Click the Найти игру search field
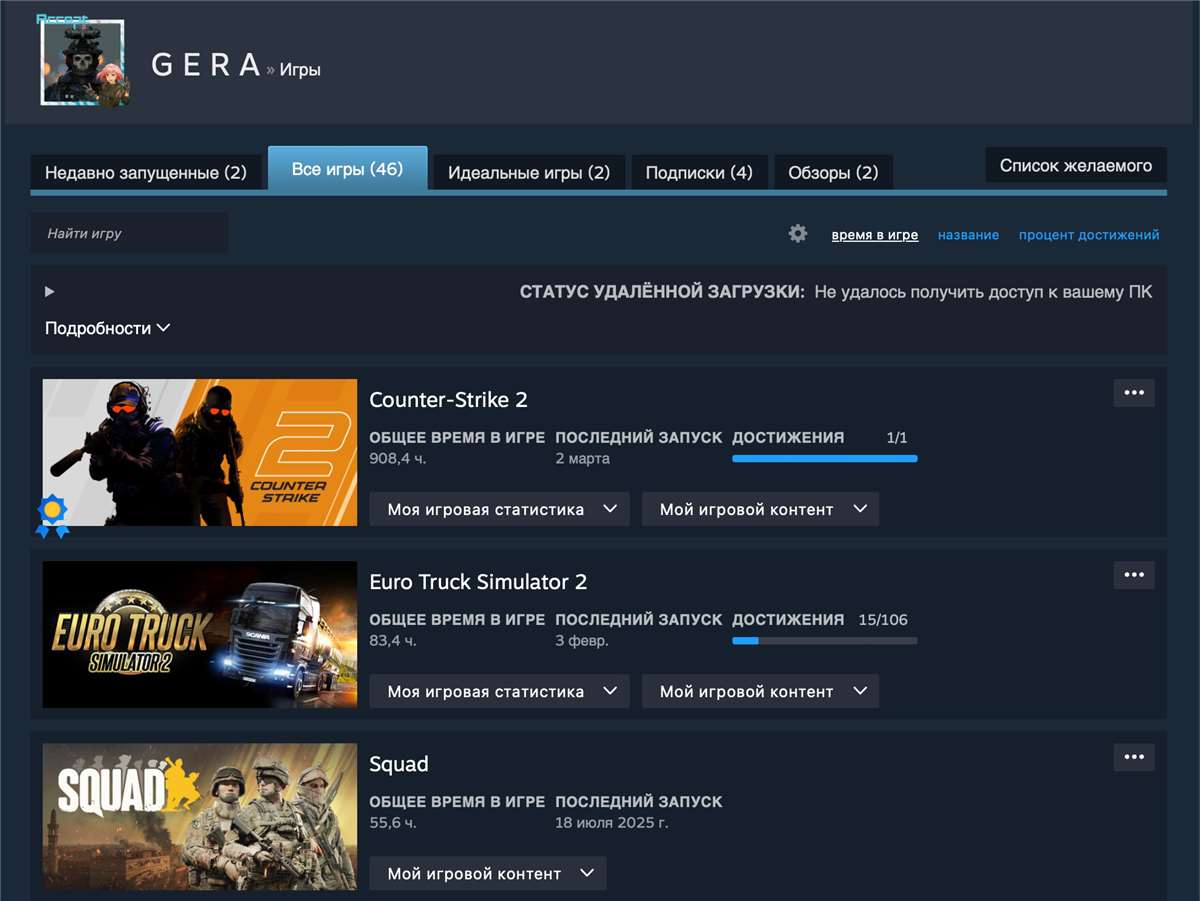The height and width of the screenshot is (901, 1200). click(128, 232)
